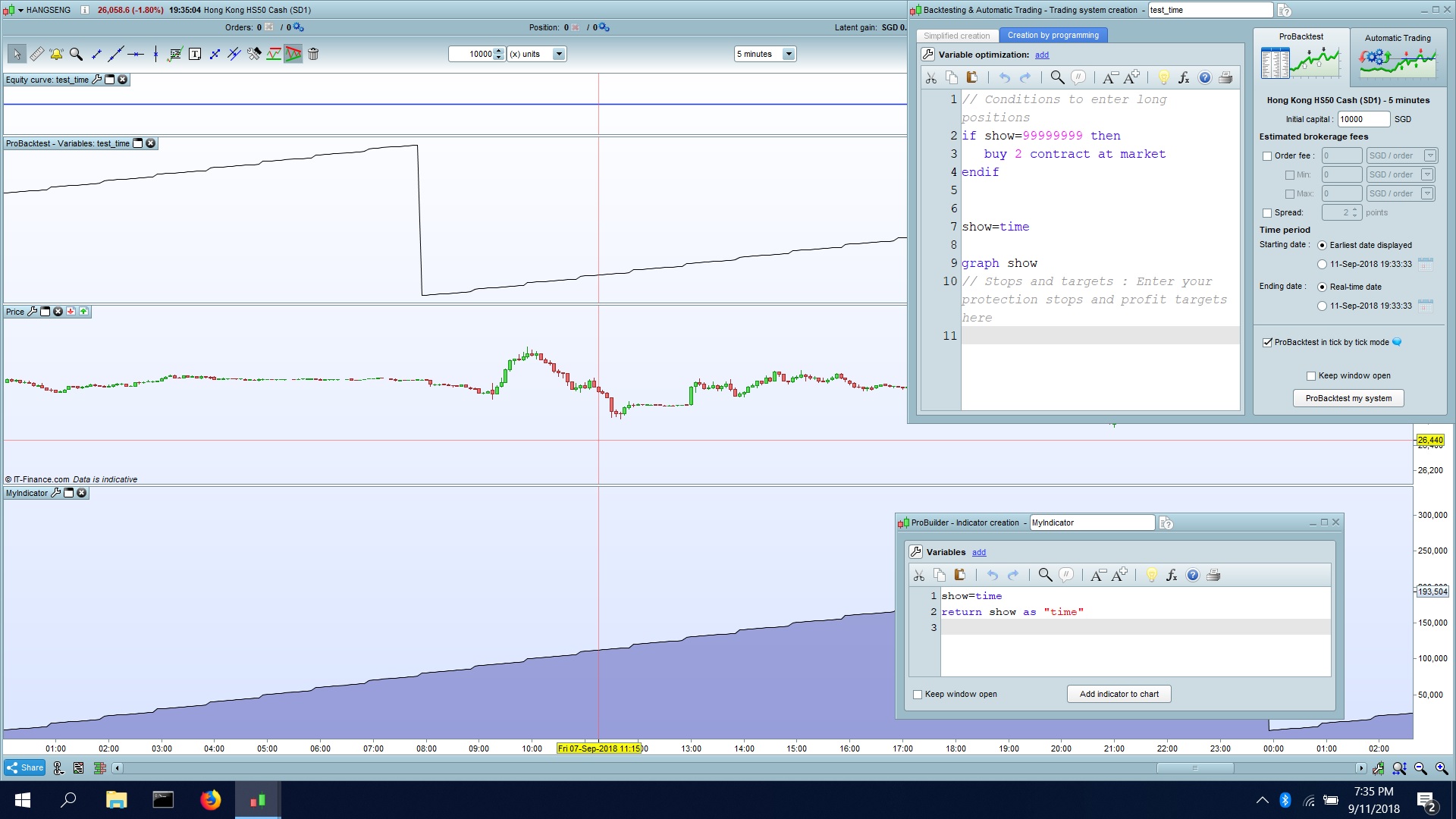1456x819 pixels.
Task: Open the fx function library icon in backtest editor
Action: click(1184, 77)
